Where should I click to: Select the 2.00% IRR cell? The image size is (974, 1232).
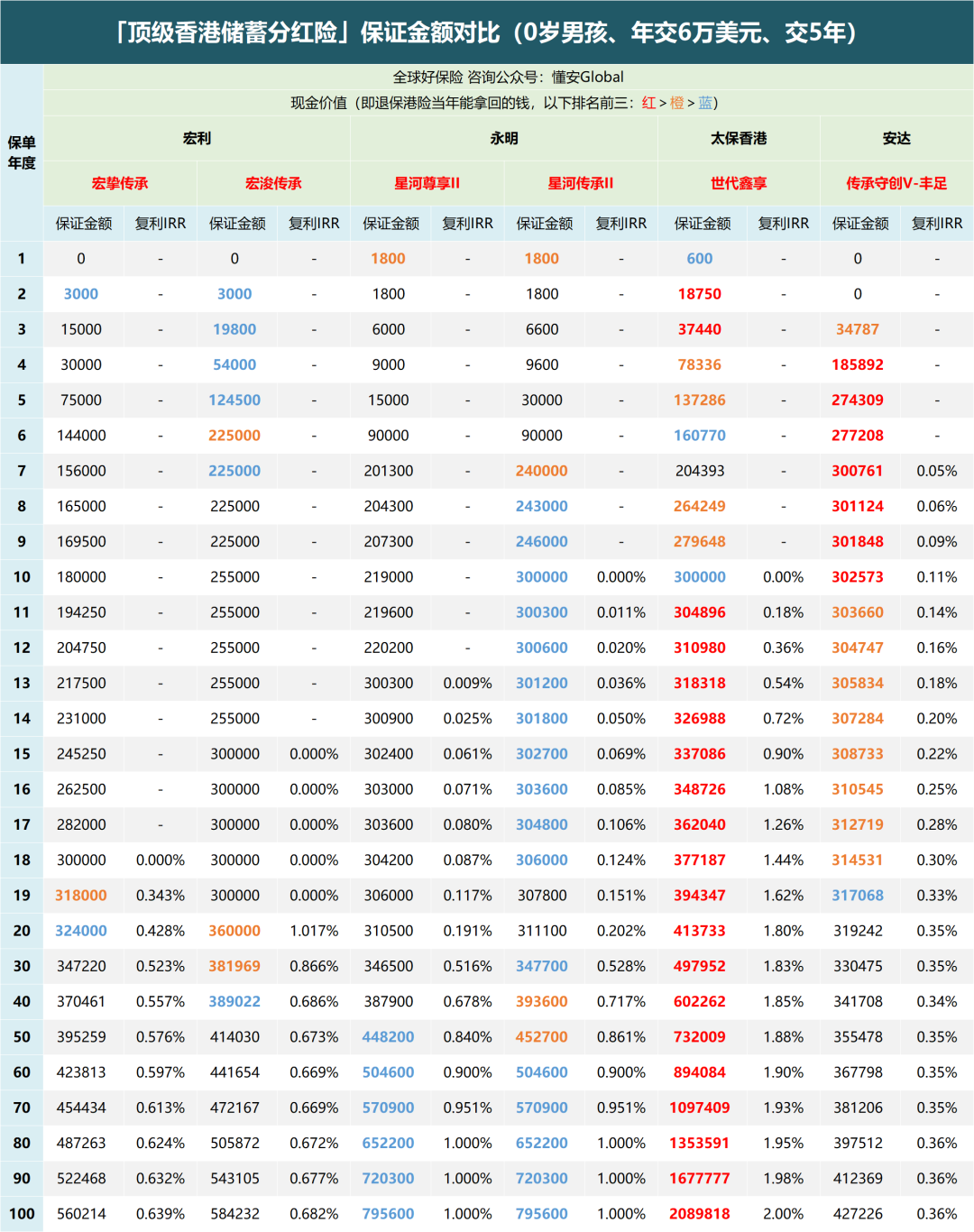pos(784,1214)
